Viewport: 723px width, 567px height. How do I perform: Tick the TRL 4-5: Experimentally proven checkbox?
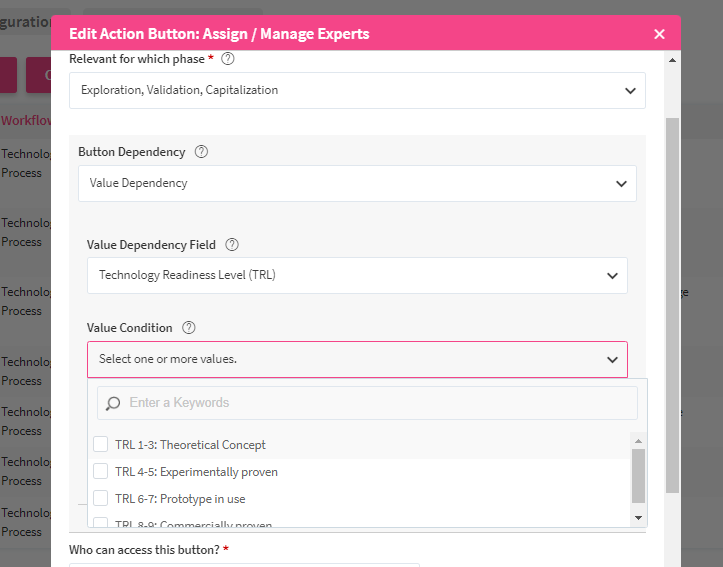click(101, 472)
